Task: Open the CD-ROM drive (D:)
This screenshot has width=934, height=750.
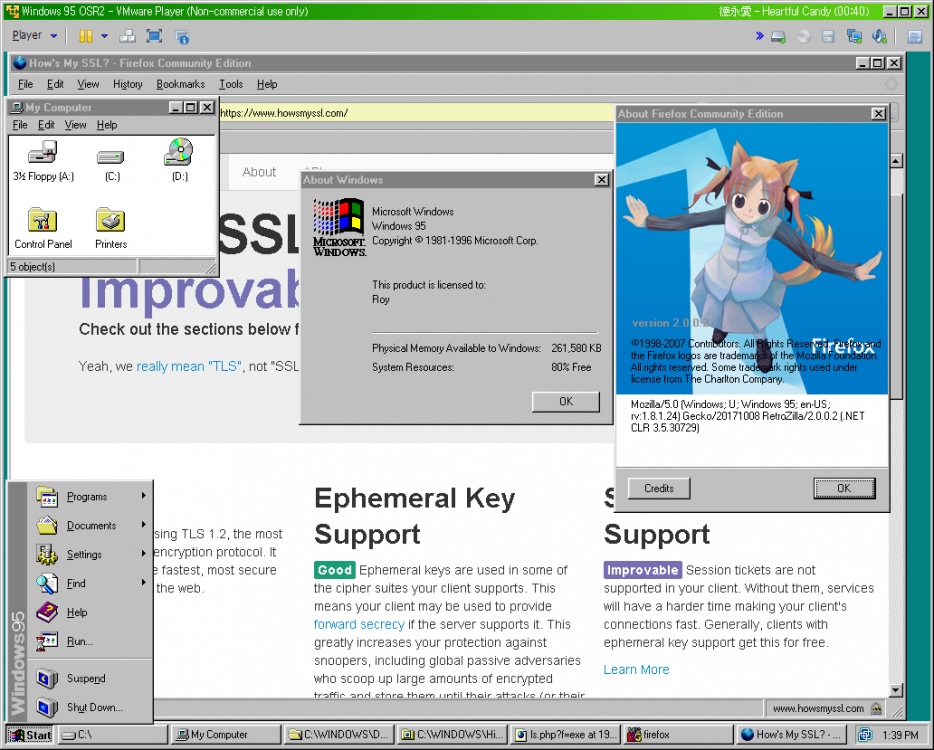Action: coord(178,152)
